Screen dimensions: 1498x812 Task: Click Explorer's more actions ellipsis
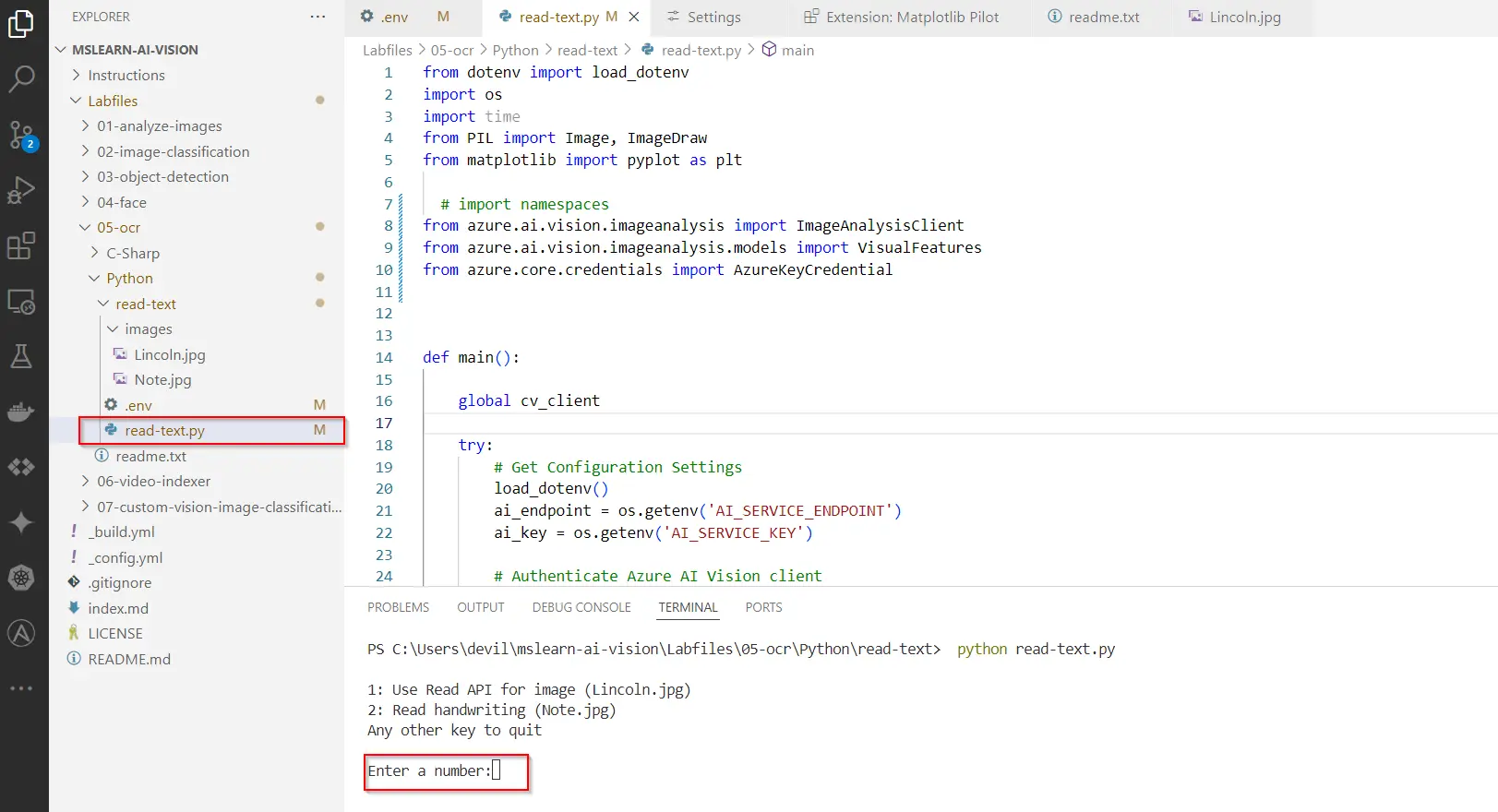(318, 17)
